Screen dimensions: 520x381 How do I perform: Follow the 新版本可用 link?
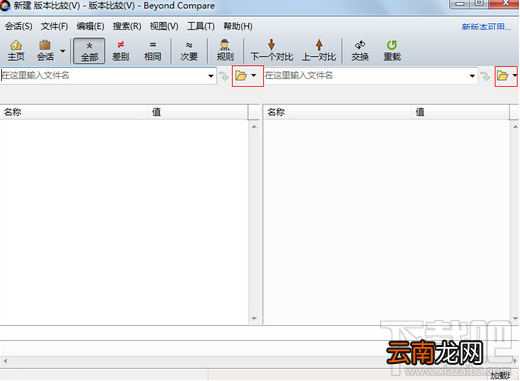click(x=486, y=27)
